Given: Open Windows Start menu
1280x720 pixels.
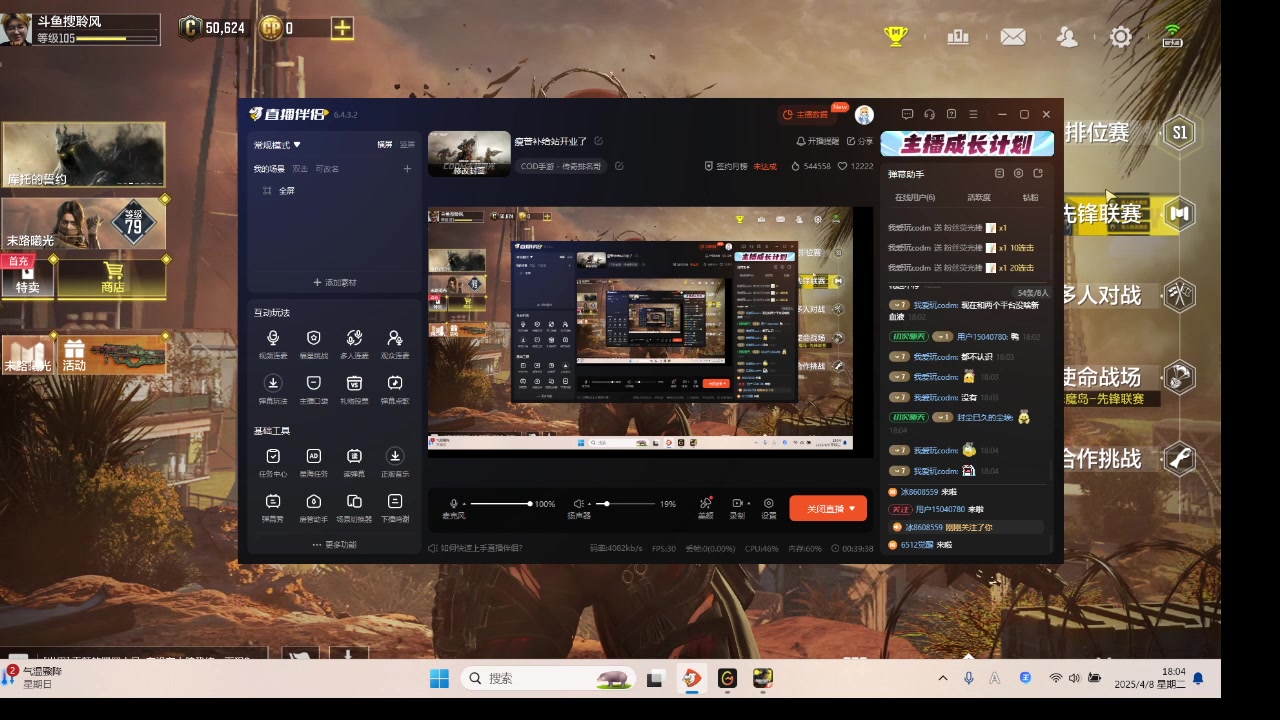Looking at the screenshot, I should pos(439,678).
